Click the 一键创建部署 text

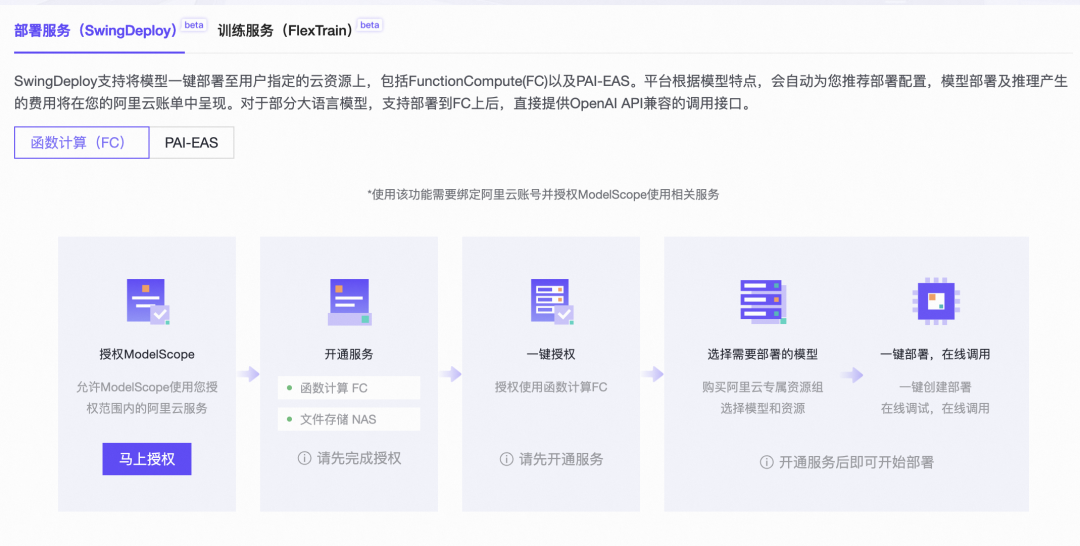click(935, 388)
